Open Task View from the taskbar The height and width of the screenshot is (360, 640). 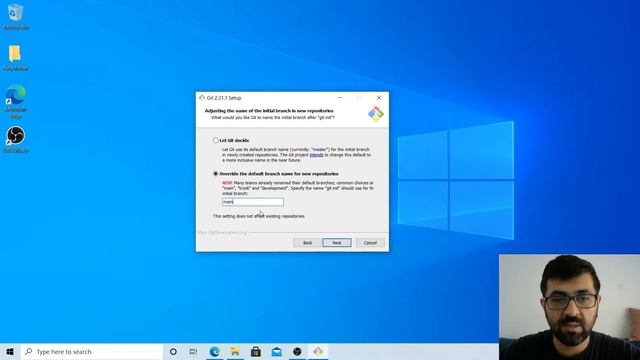pyautogui.click(x=193, y=351)
